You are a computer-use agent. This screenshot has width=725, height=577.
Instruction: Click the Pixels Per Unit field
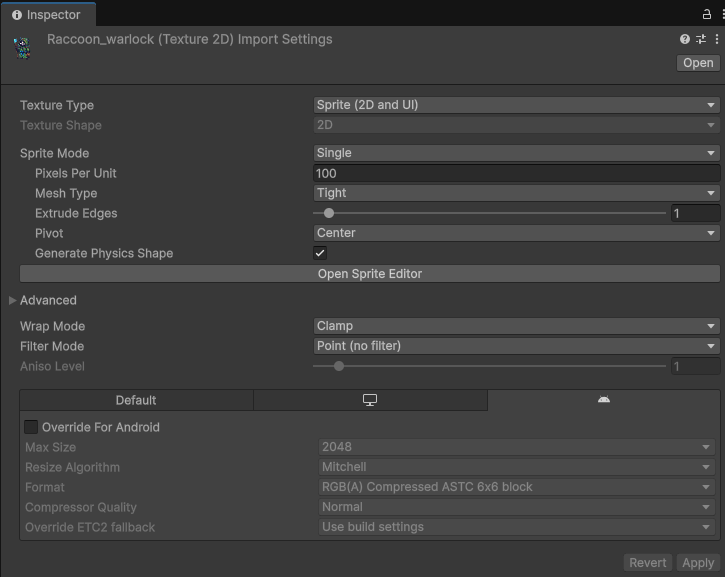point(516,173)
